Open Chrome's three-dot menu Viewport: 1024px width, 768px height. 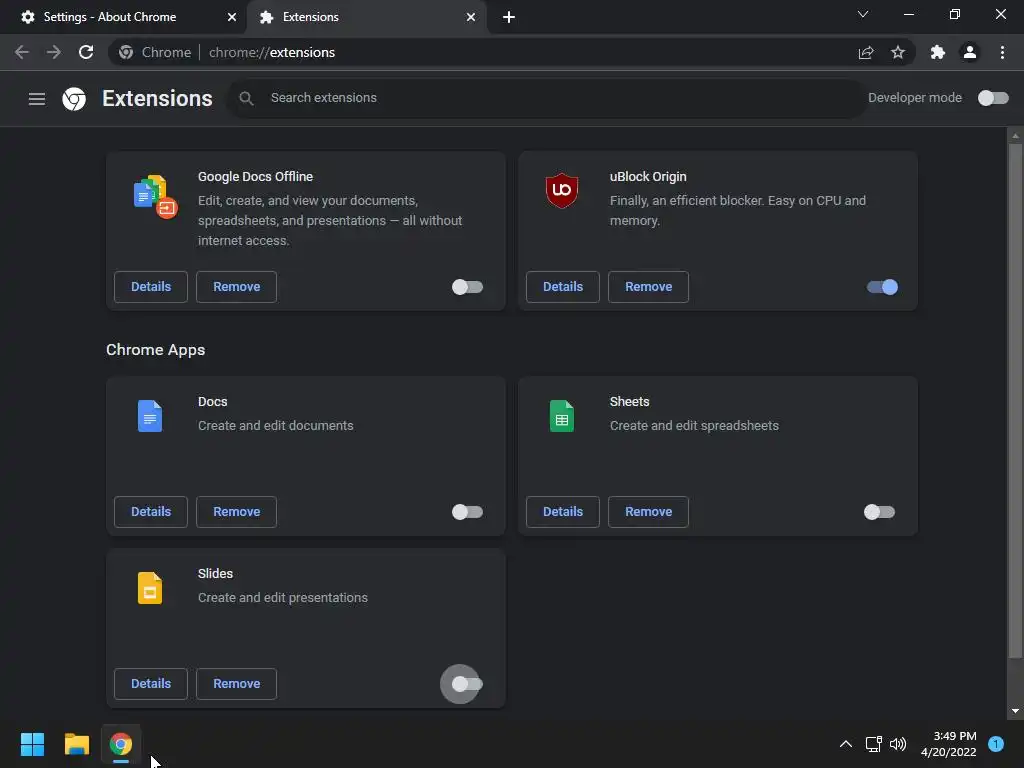pyautogui.click(x=1002, y=52)
